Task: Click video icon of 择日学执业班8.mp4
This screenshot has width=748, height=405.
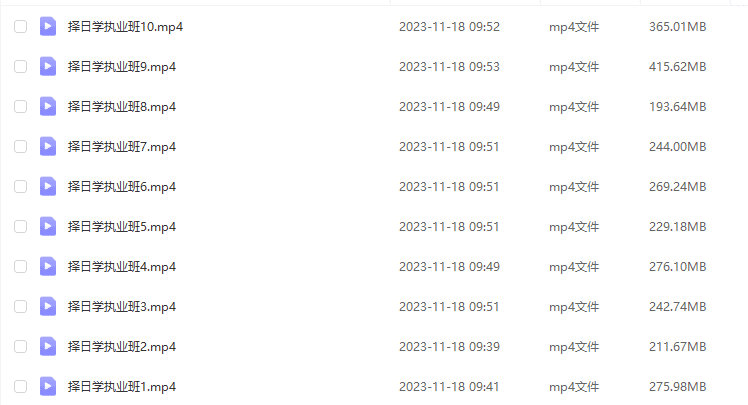Action: (x=48, y=106)
